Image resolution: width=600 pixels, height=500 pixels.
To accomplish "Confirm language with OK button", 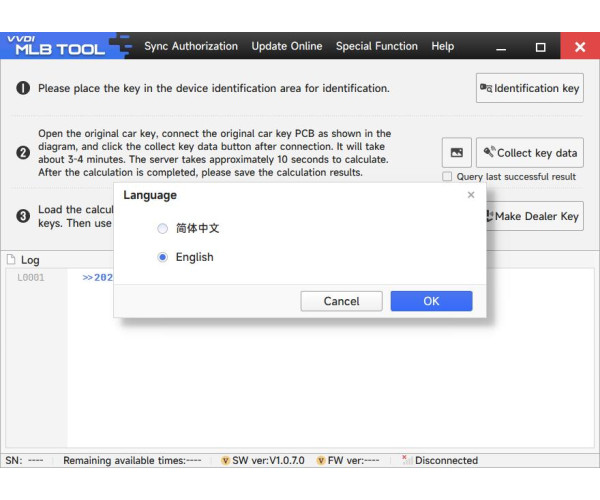I will [431, 301].
